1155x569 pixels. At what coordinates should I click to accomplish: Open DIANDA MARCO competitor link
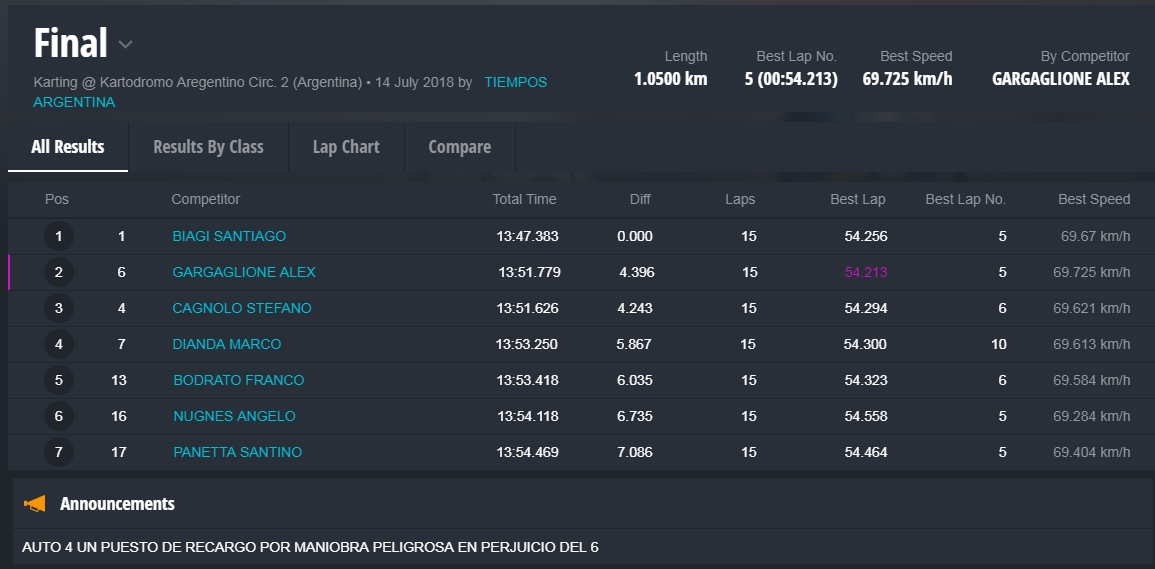pyautogui.click(x=227, y=344)
